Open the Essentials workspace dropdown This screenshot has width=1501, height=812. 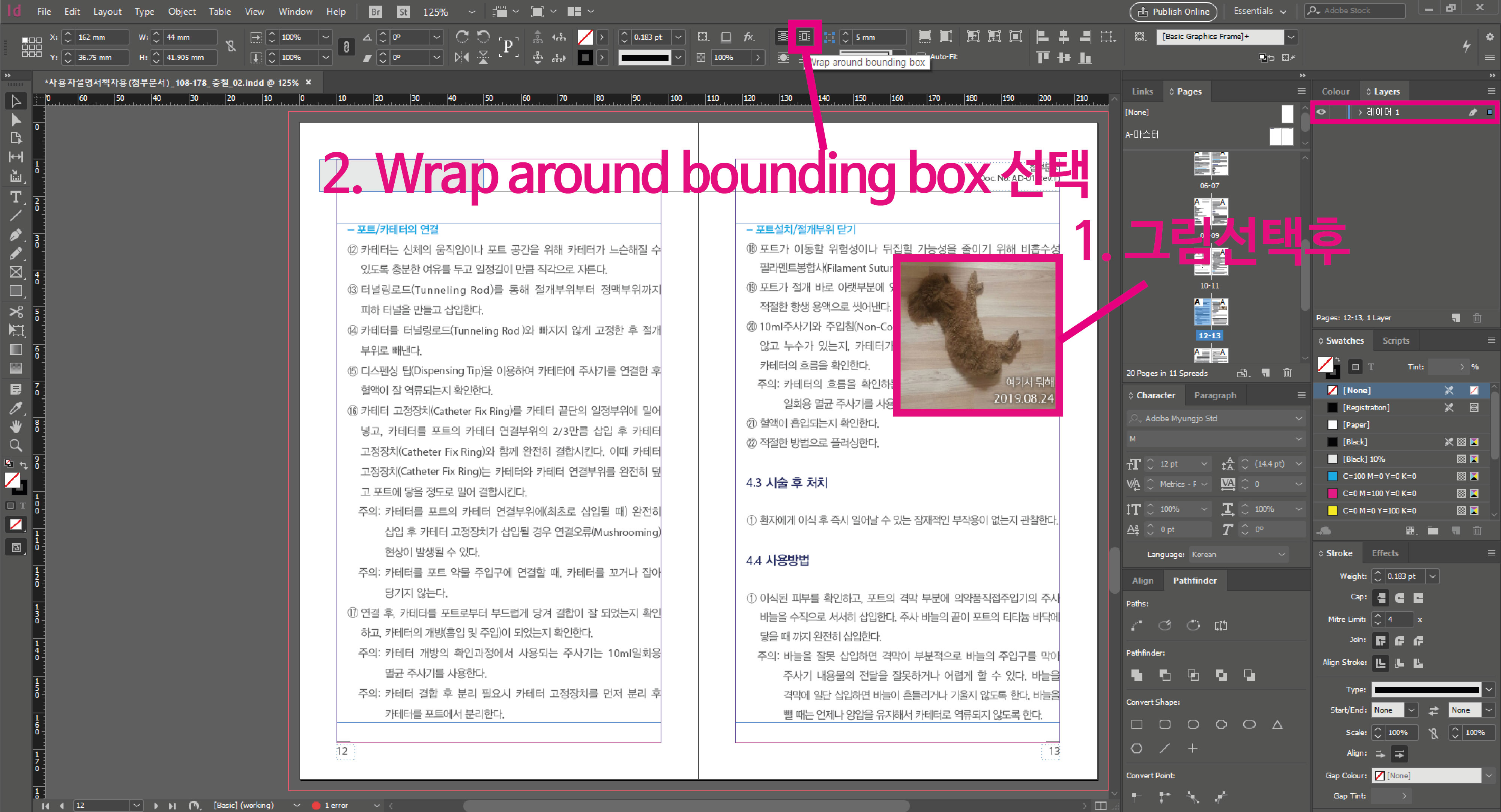pyautogui.click(x=1260, y=11)
